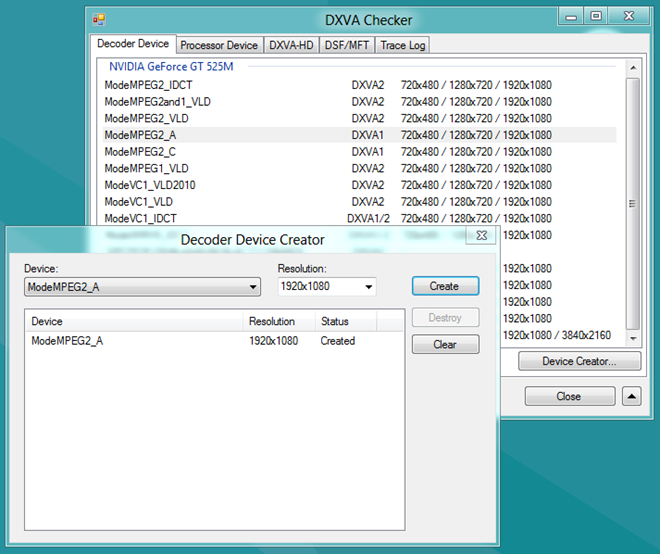660x554 pixels.
Task: Select ModeMPEG2_IDCT in the decoder list
Action: [148, 85]
